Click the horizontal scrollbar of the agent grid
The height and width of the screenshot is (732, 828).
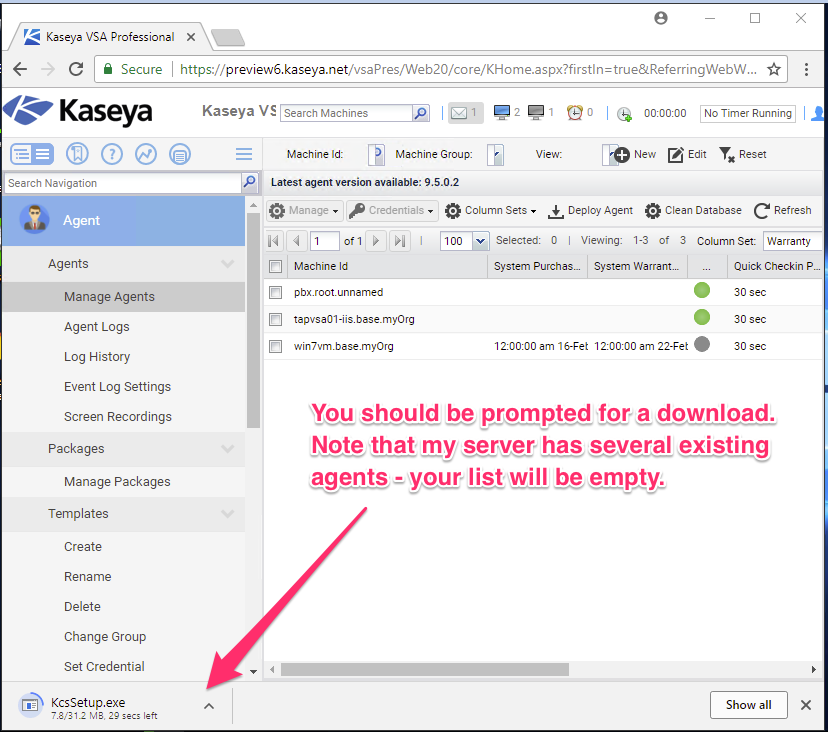[425, 670]
